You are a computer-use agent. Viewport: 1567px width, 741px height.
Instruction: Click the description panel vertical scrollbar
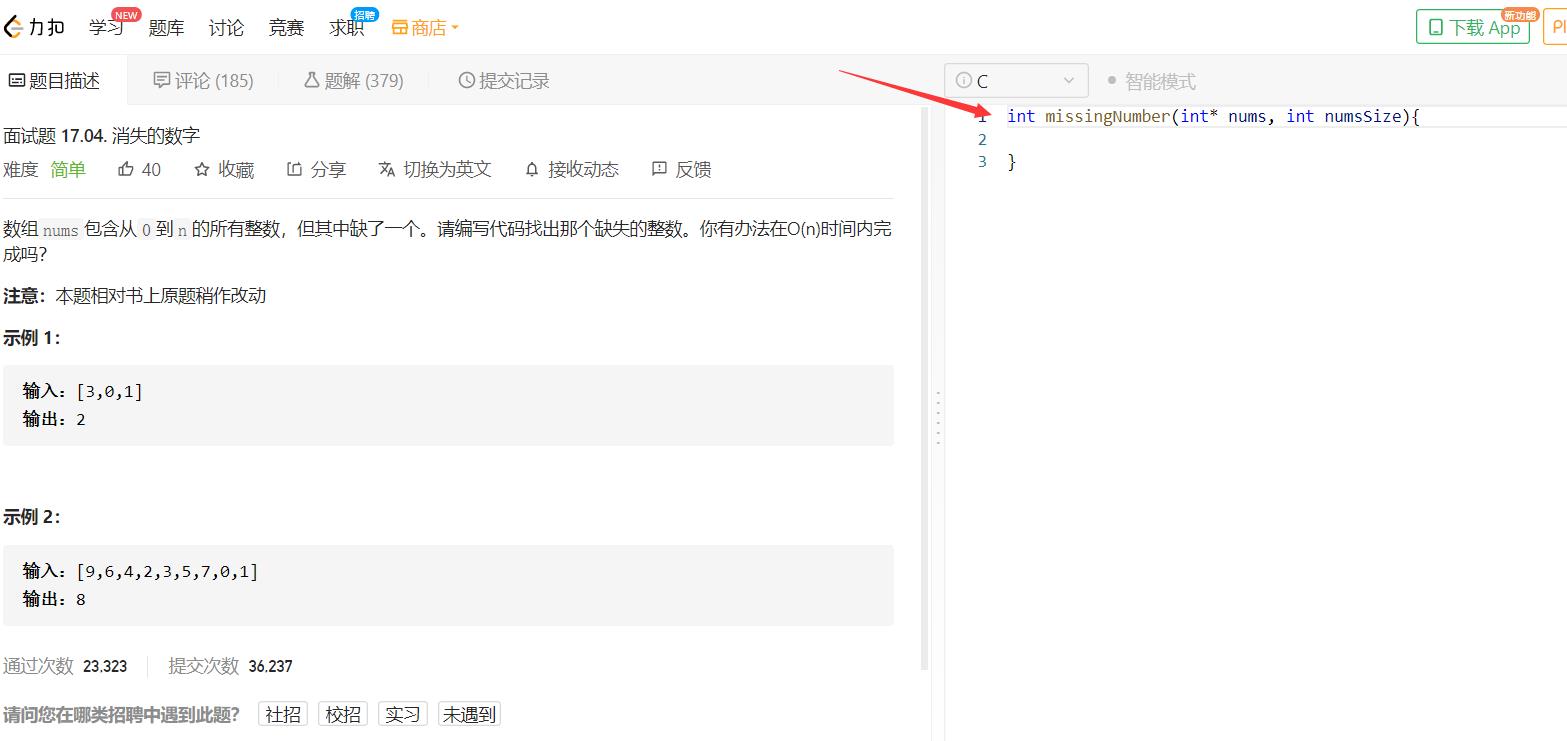tap(925, 388)
